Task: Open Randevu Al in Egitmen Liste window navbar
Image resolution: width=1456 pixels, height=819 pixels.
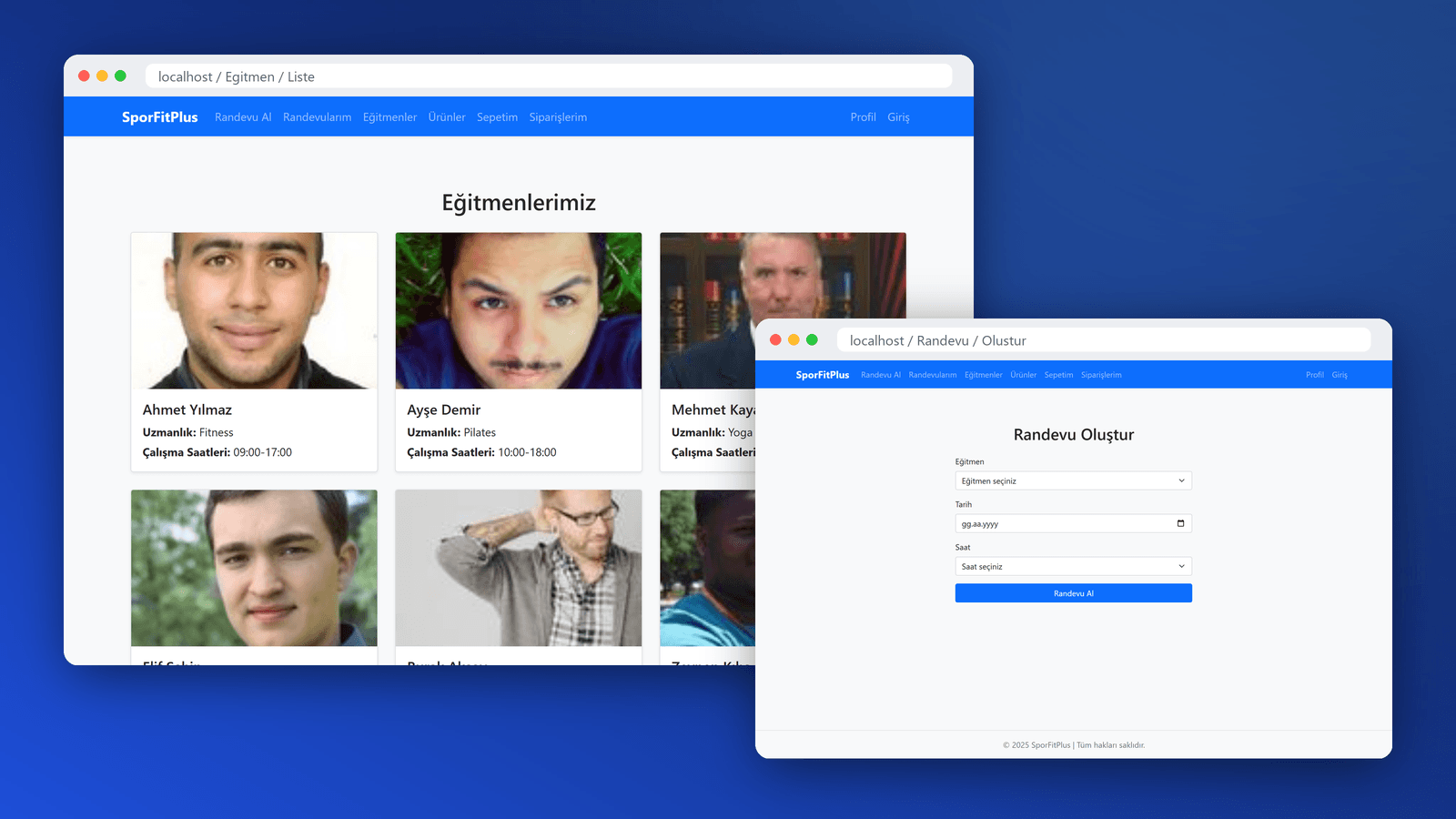Action: point(243,117)
